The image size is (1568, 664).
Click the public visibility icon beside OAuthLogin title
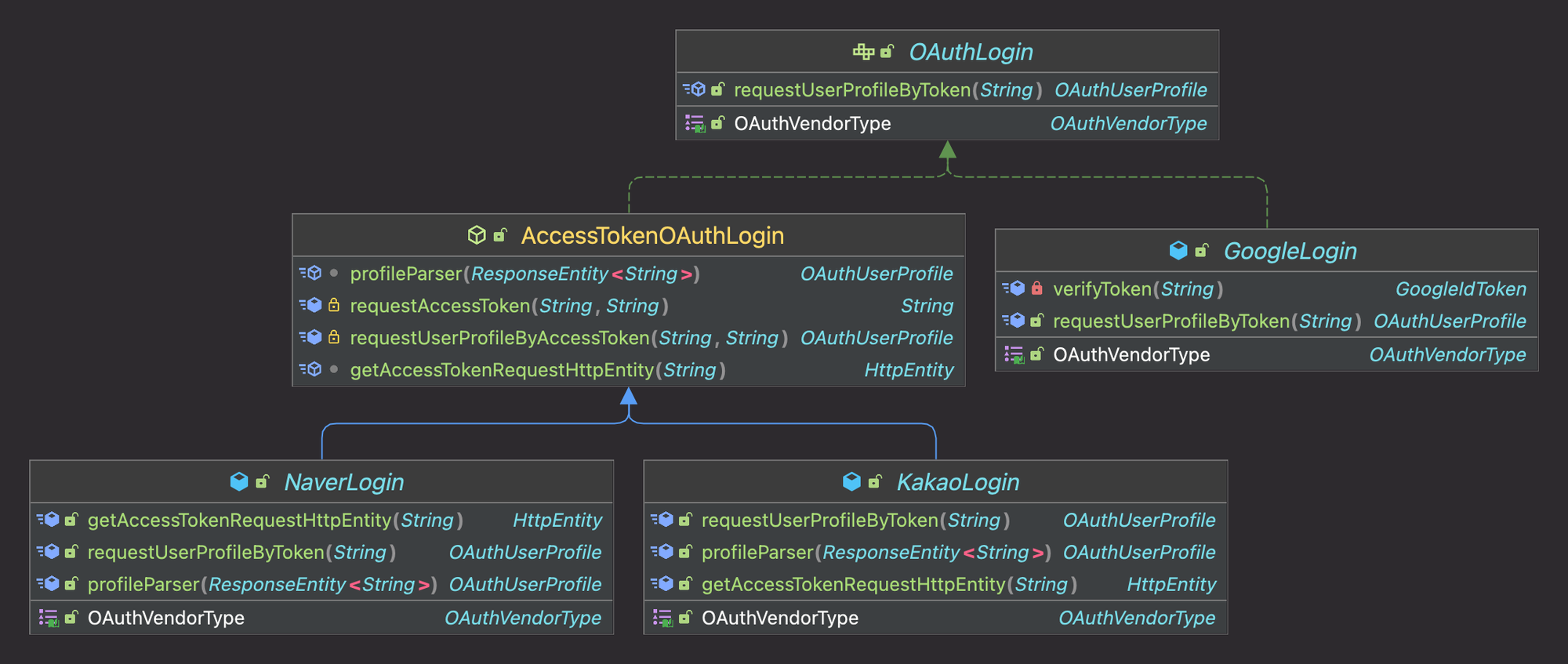pyautogui.click(x=887, y=52)
